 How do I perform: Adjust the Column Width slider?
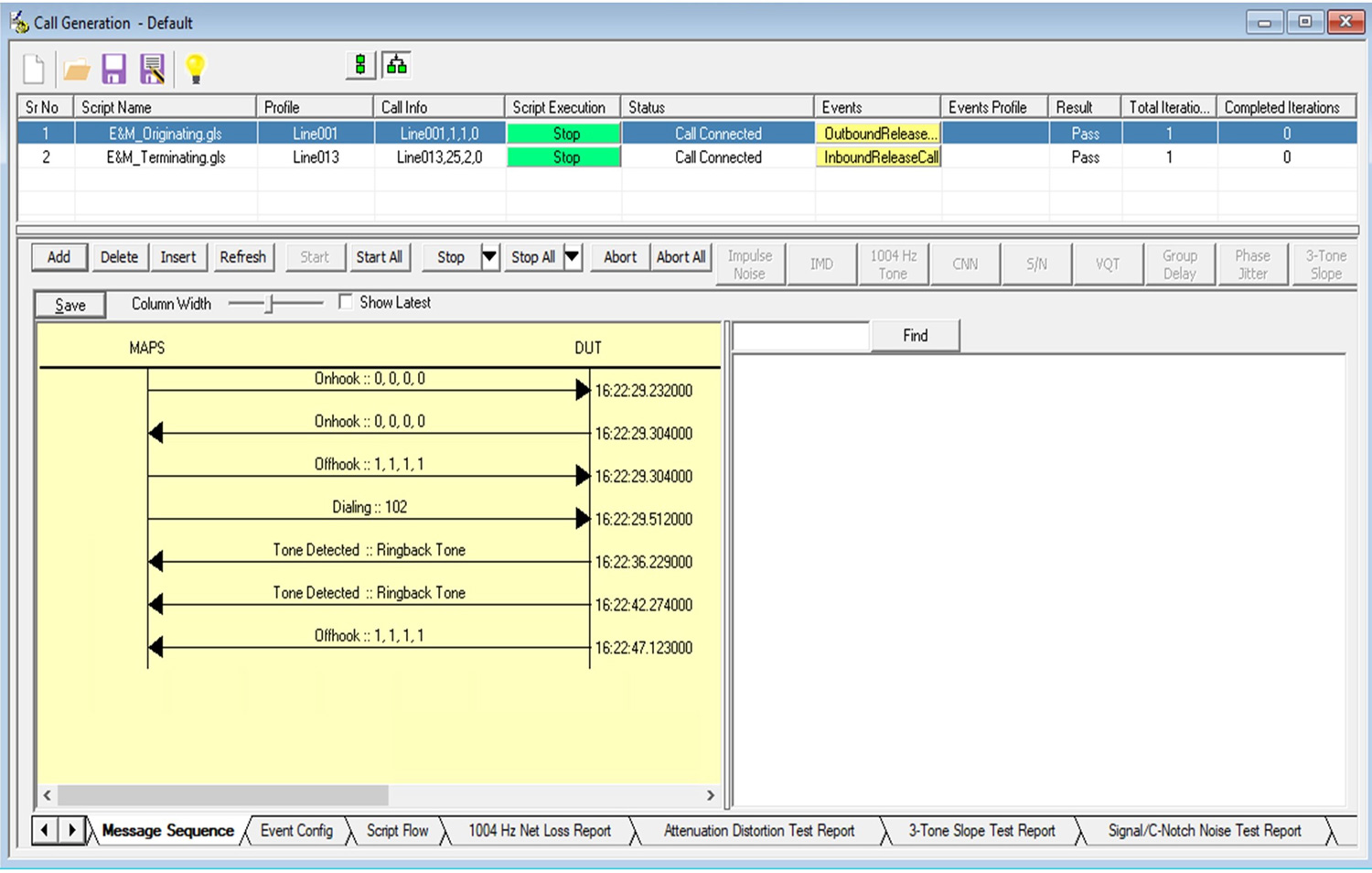point(271,302)
